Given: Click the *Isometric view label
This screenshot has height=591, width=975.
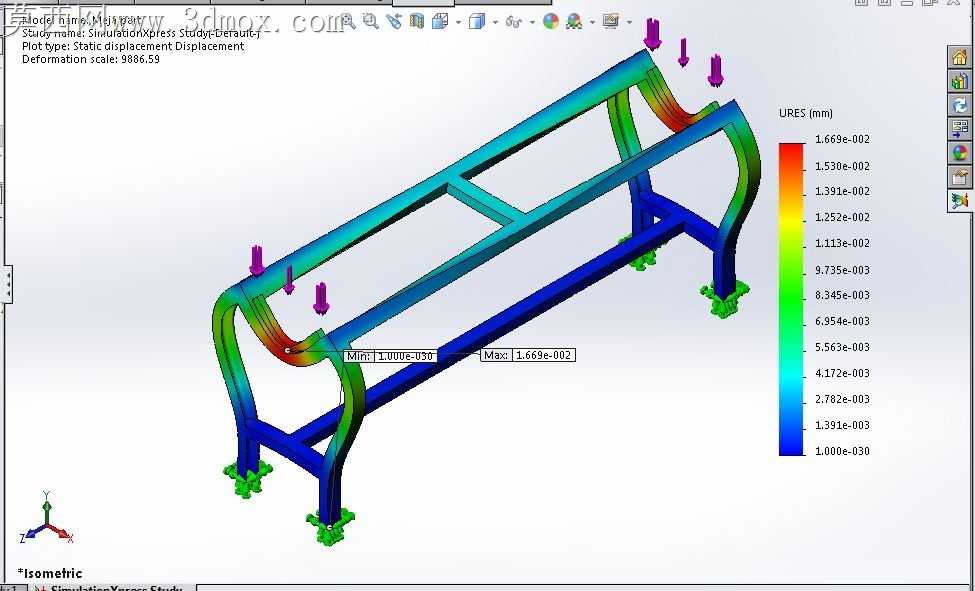Looking at the screenshot, I should [50, 574].
